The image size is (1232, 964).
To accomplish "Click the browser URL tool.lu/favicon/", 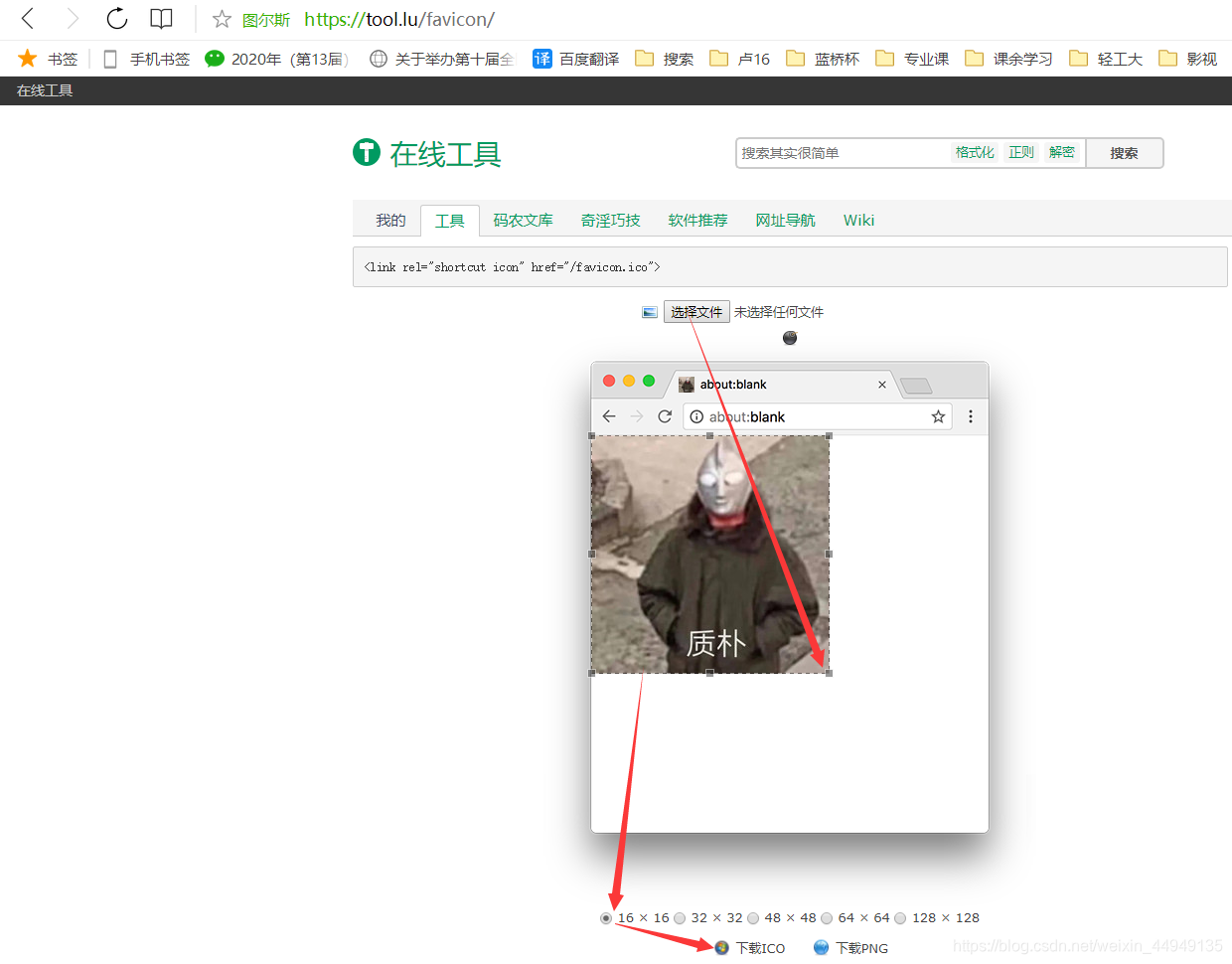I will click(398, 19).
